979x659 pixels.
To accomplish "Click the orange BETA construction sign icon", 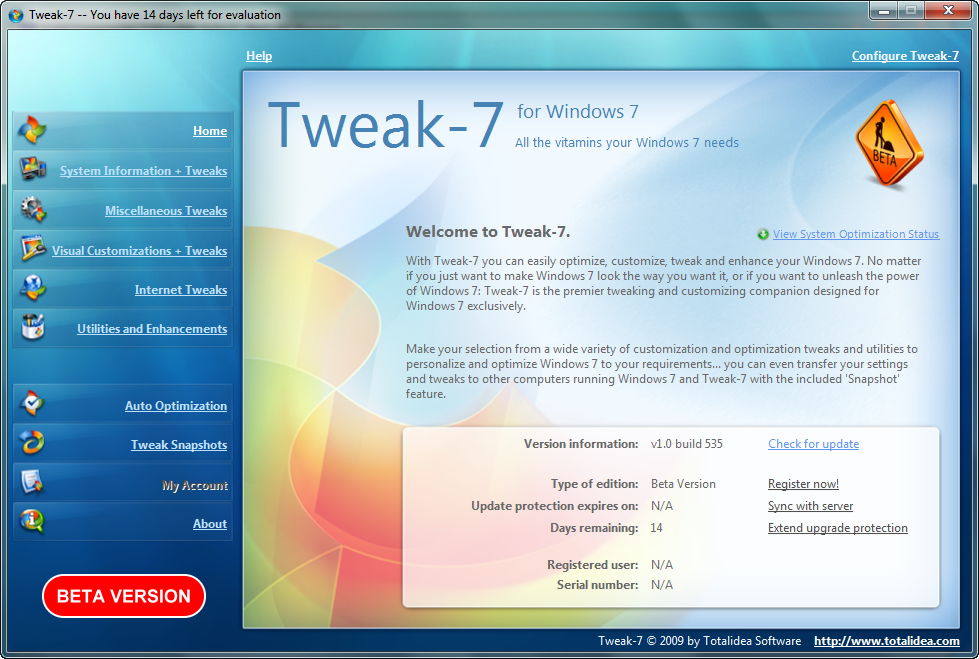I will tap(889, 144).
